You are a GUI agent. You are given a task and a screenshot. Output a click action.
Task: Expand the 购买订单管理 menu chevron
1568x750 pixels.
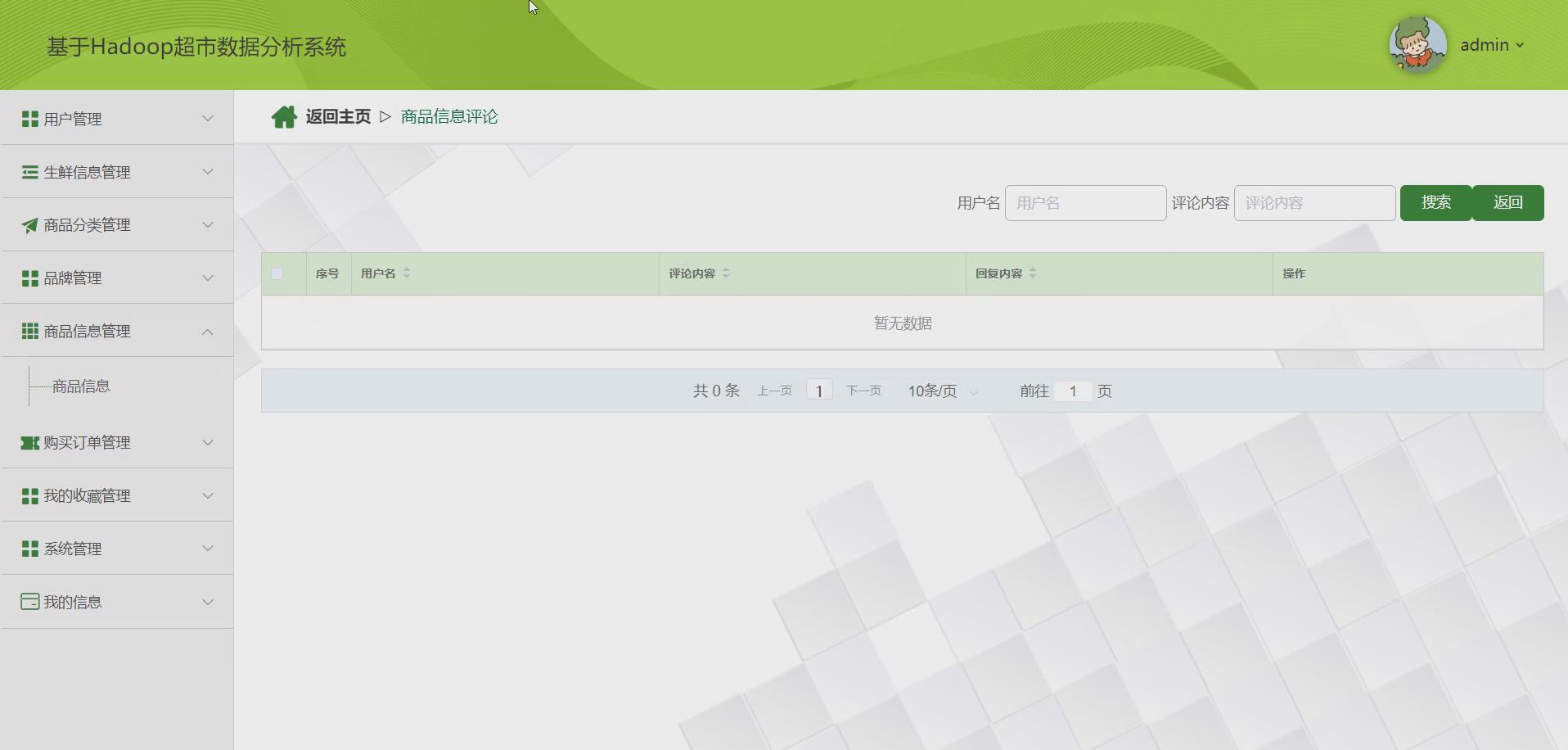pyautogui.click(x=208, y=443)
